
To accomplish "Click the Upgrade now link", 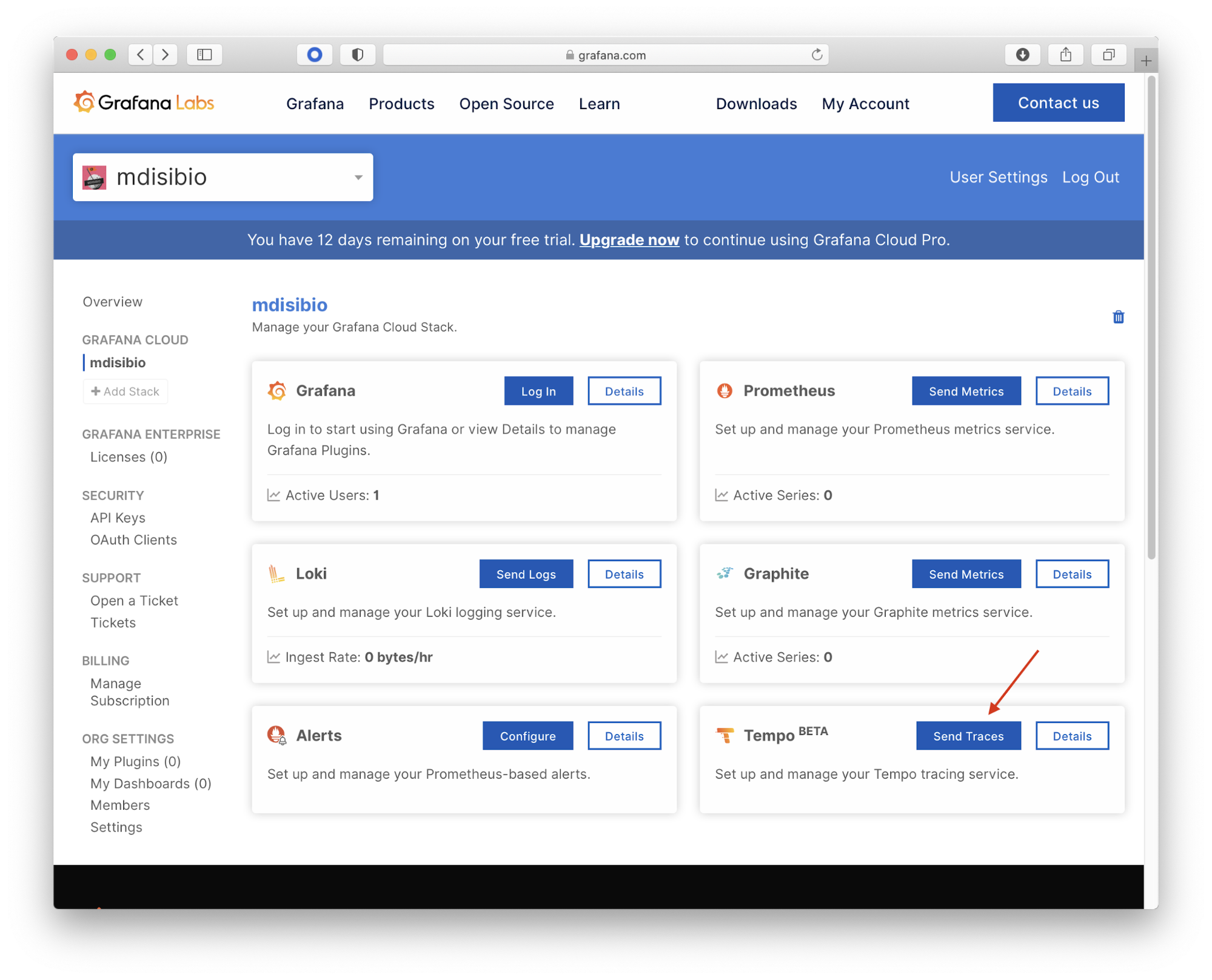I will click(629, 240).
